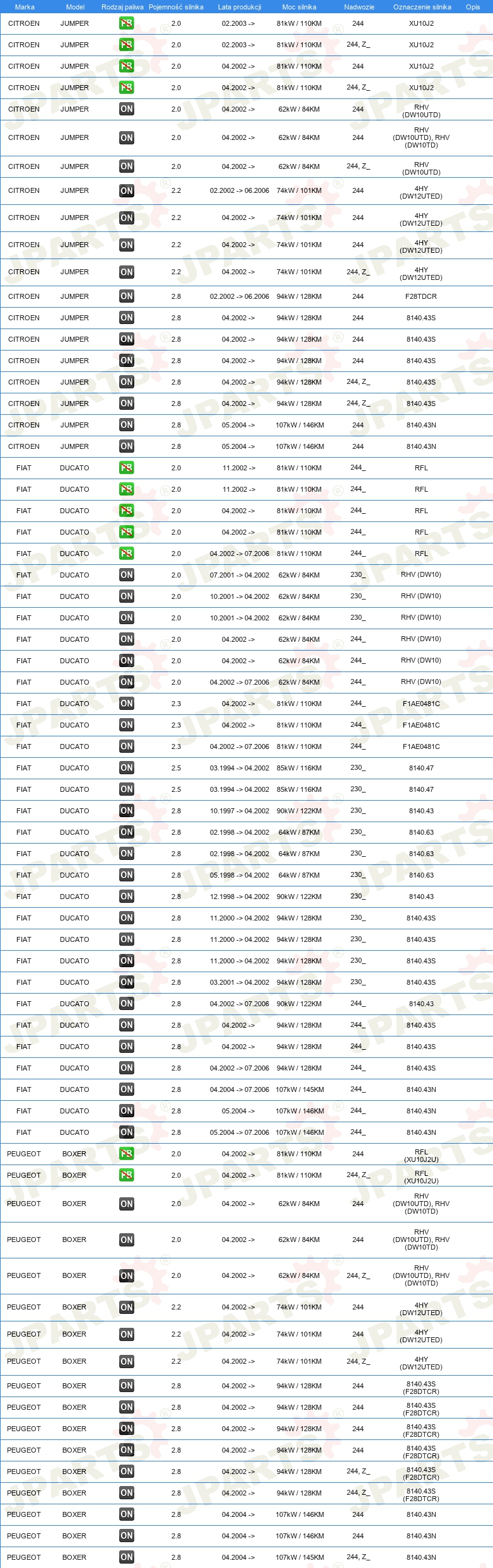Click 90kW / 122KM in the 10.1997 row
493x1568 pixels.
tap(299, 811)
